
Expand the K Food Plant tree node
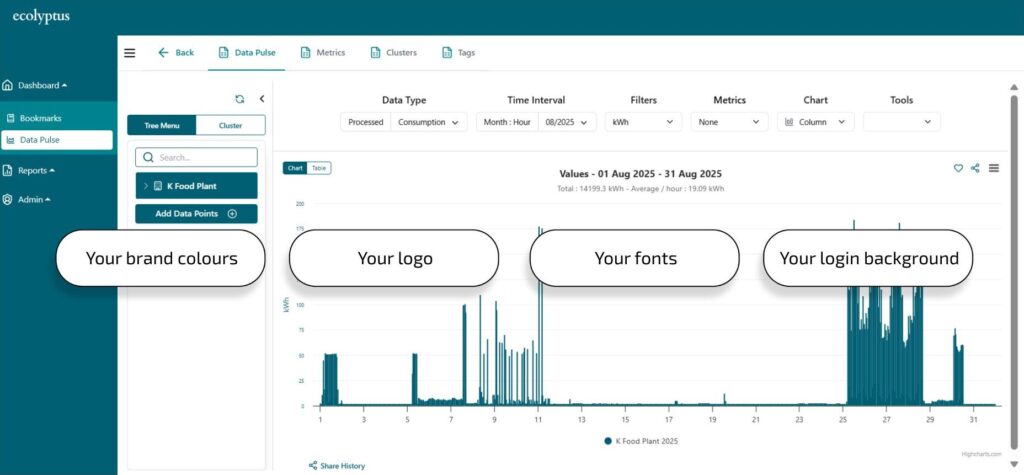coord(146,186)
